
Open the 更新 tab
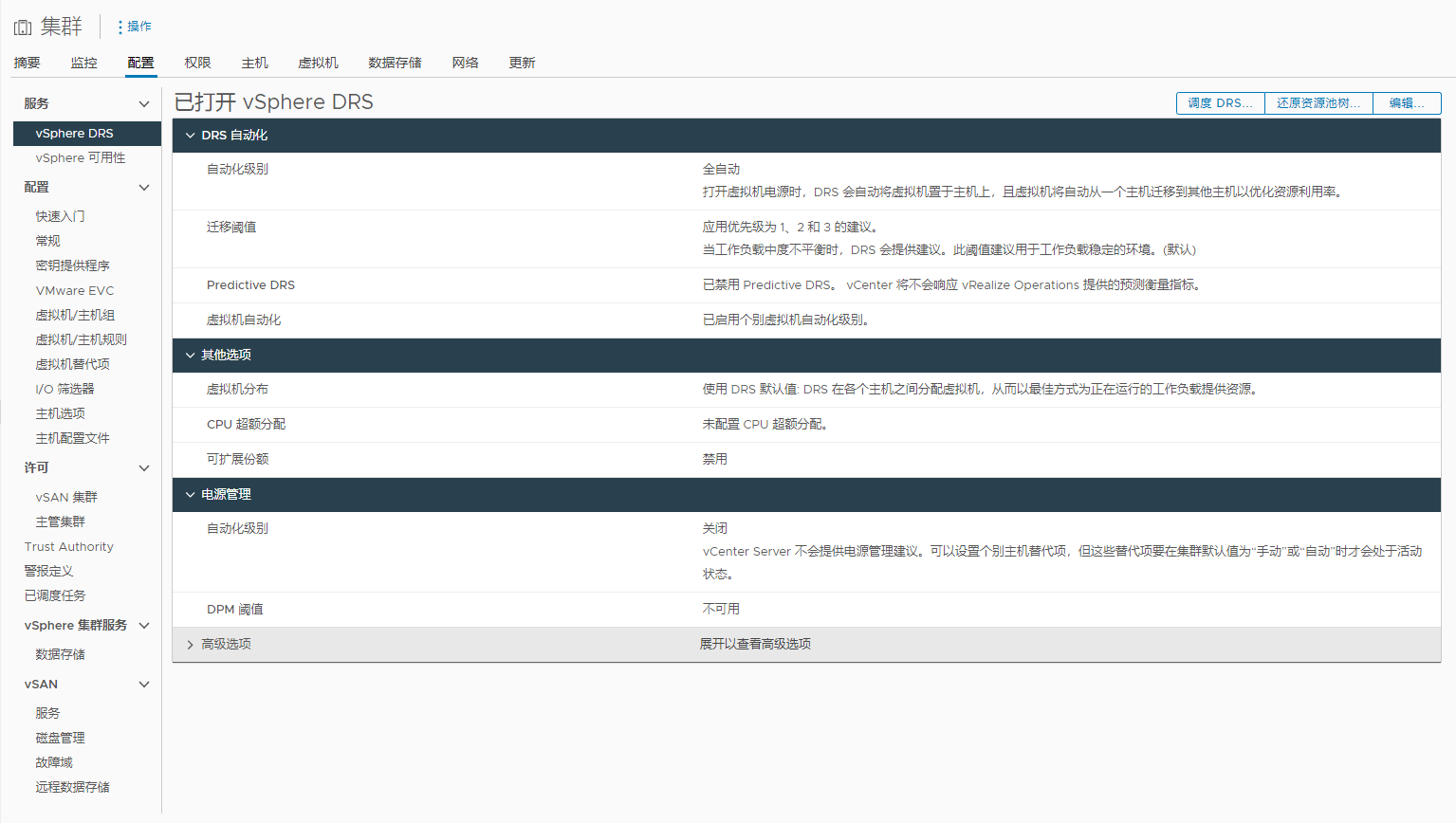coord(522,63)
